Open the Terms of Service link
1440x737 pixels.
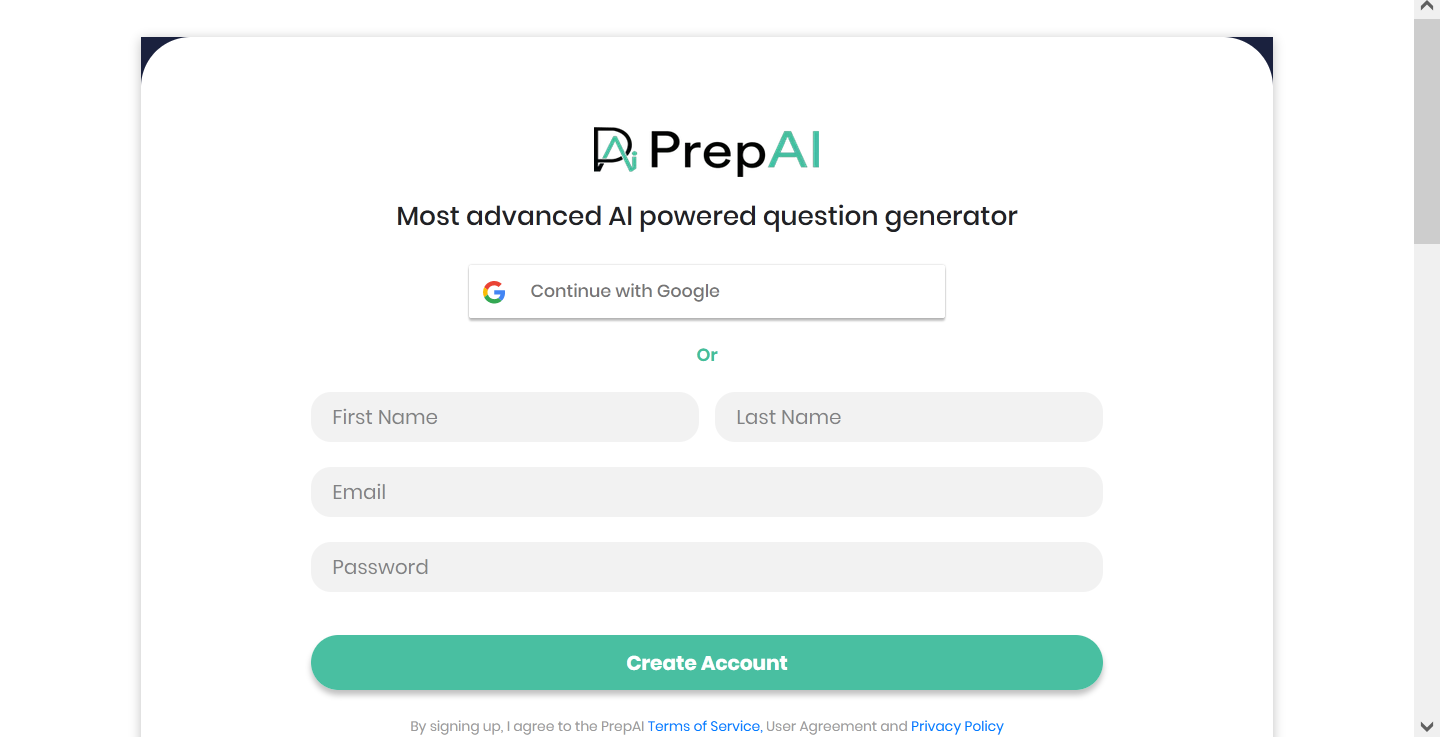coord(703,726)
